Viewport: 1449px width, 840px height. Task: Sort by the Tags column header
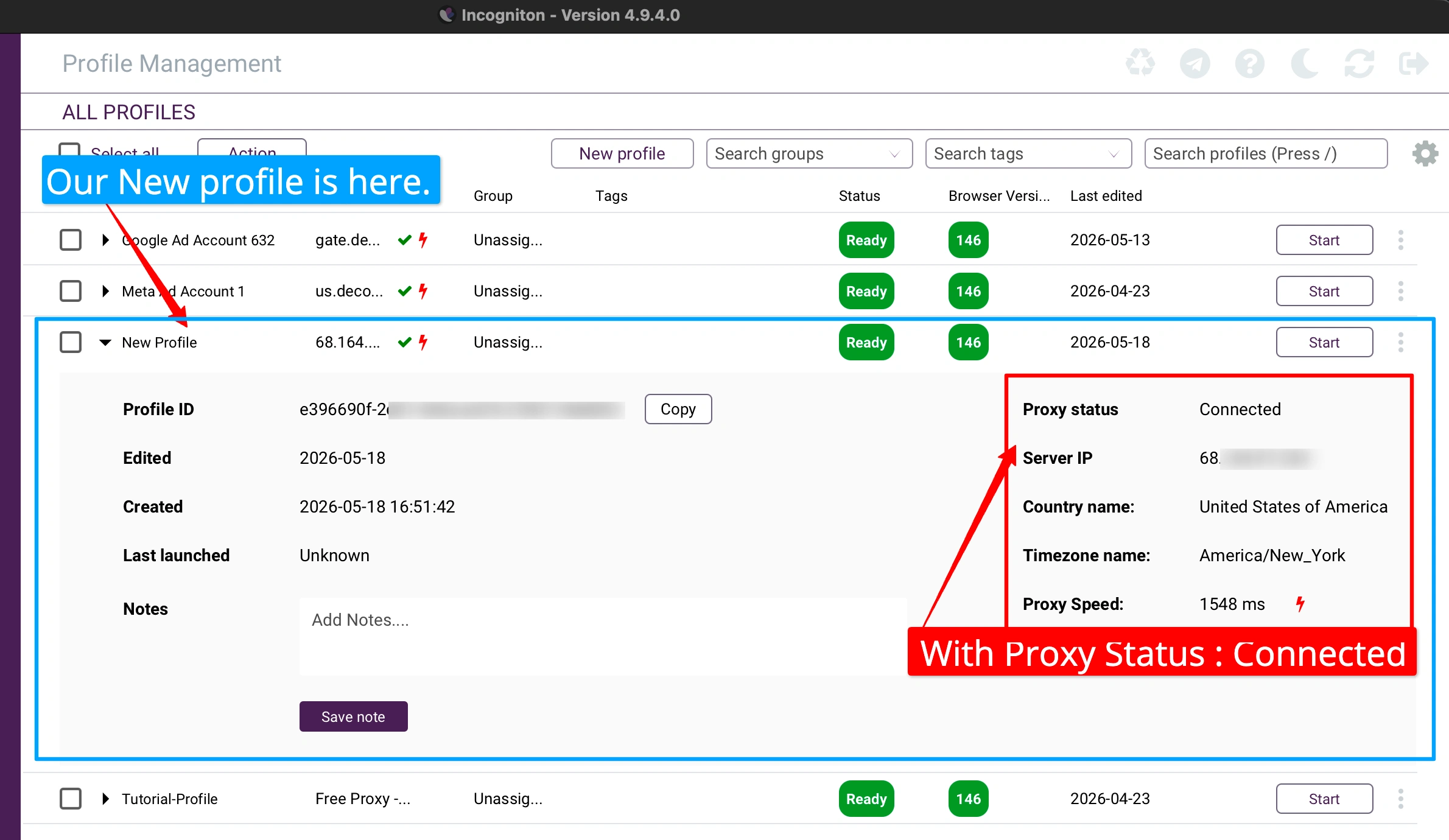click(x=611, y=196)
